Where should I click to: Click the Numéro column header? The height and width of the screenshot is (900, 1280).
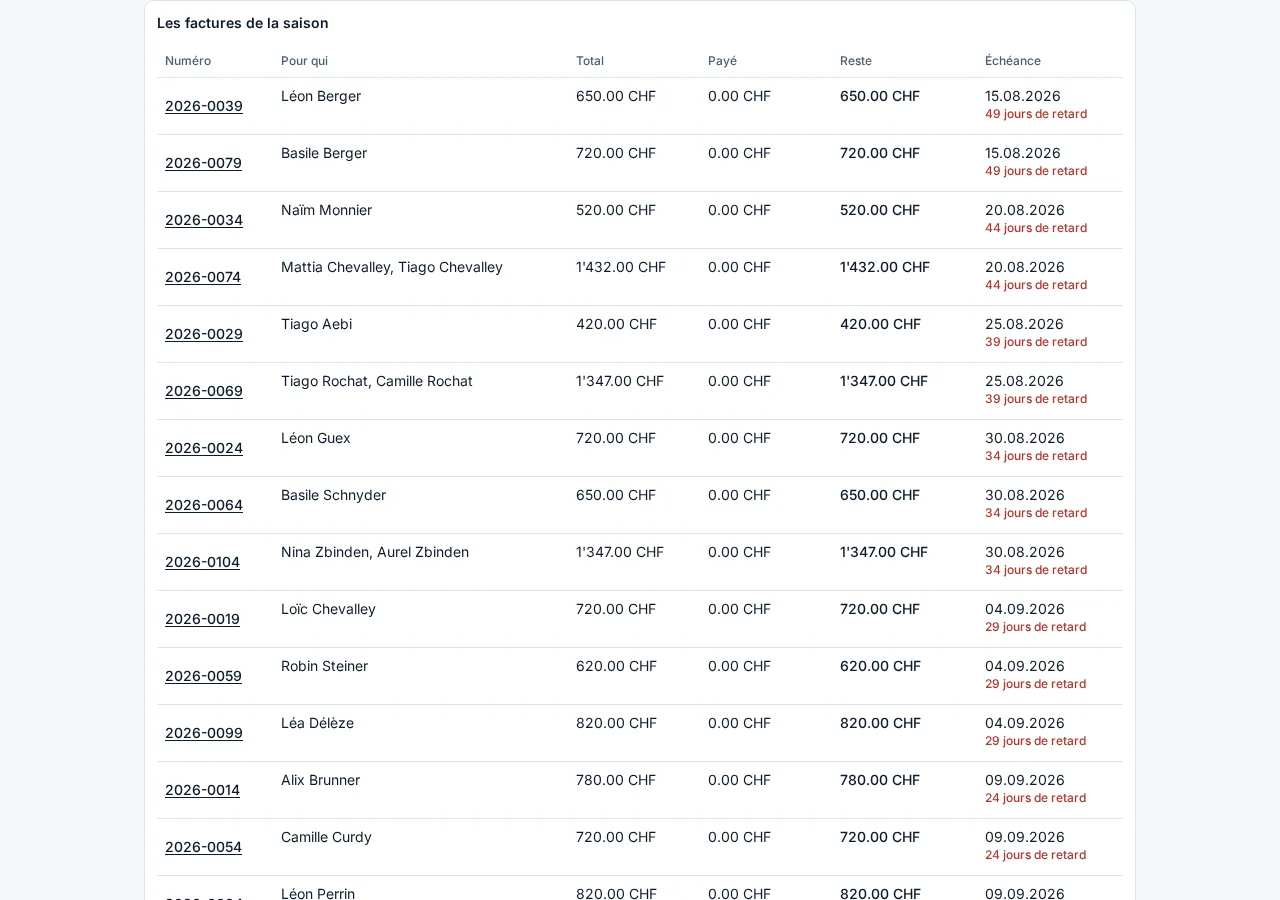click(x=188, y=61)
